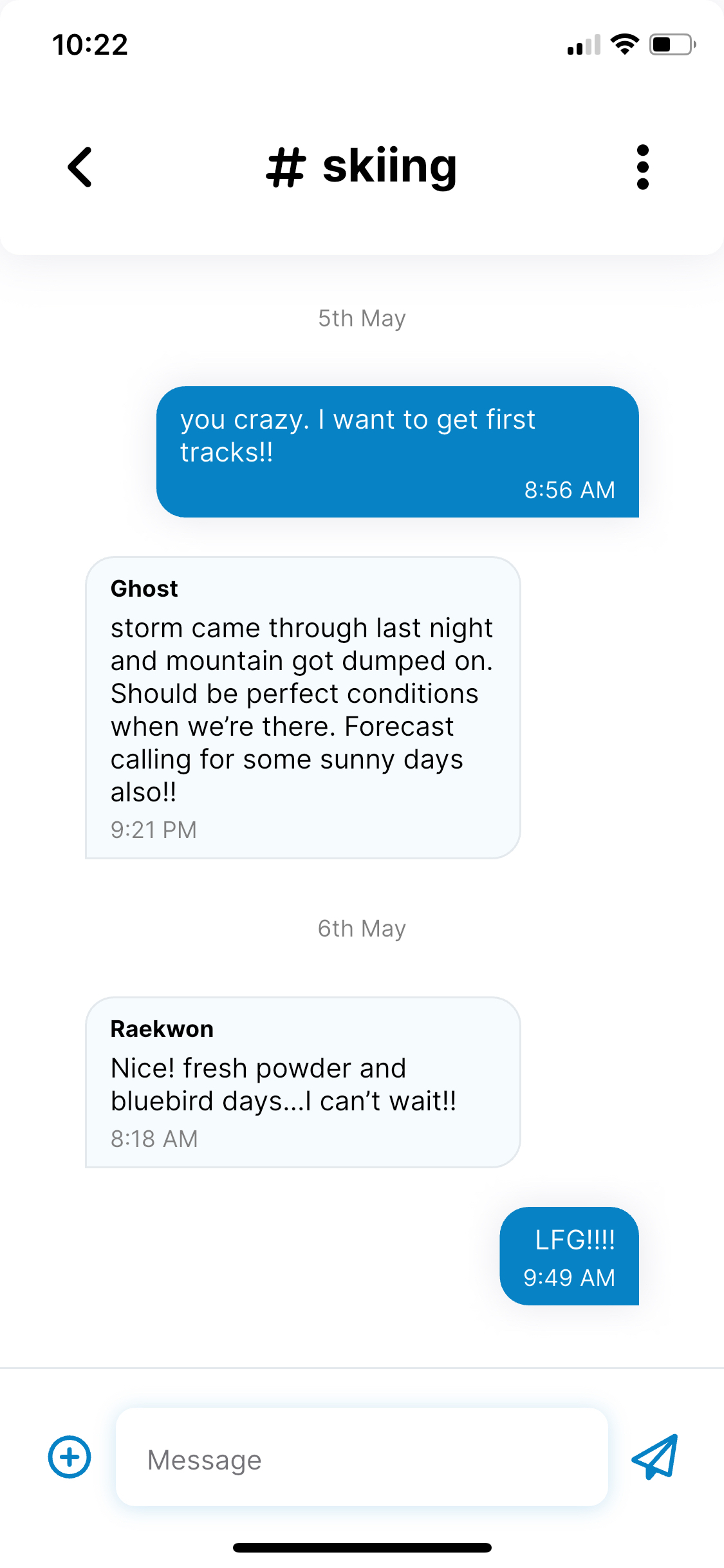This screenshot has height=1568, width=724.
Task: Select Raekwon's fresh powder message
Action: [302, 1082]
